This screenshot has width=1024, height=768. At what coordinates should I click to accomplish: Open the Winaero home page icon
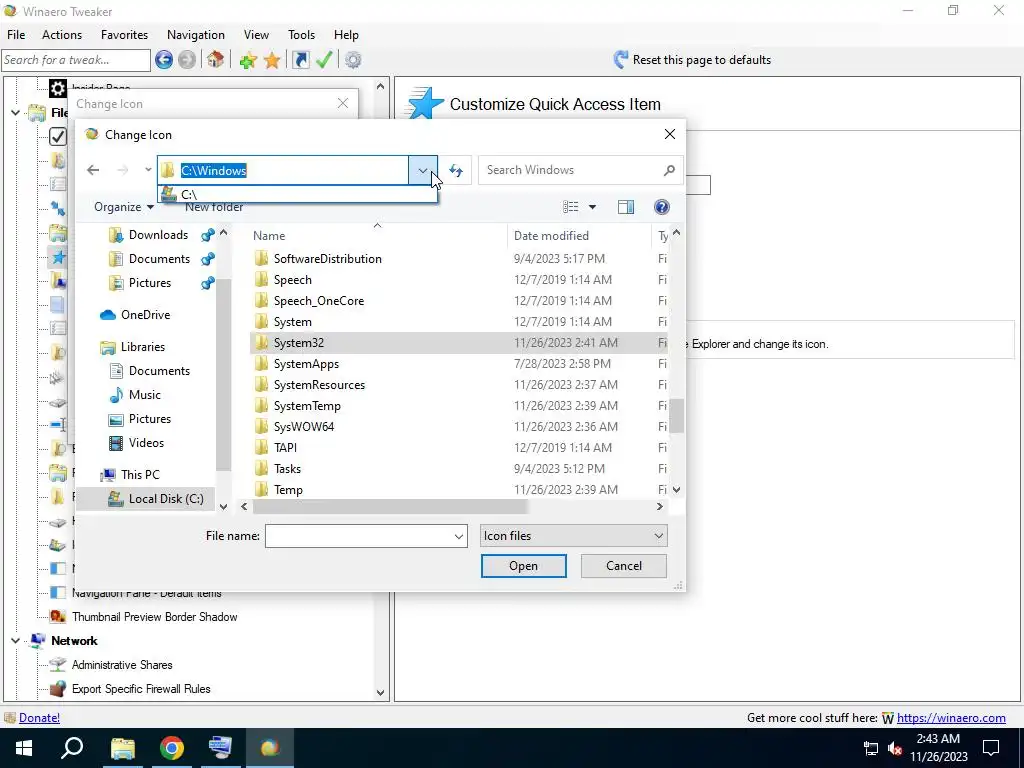pos(215,60)
